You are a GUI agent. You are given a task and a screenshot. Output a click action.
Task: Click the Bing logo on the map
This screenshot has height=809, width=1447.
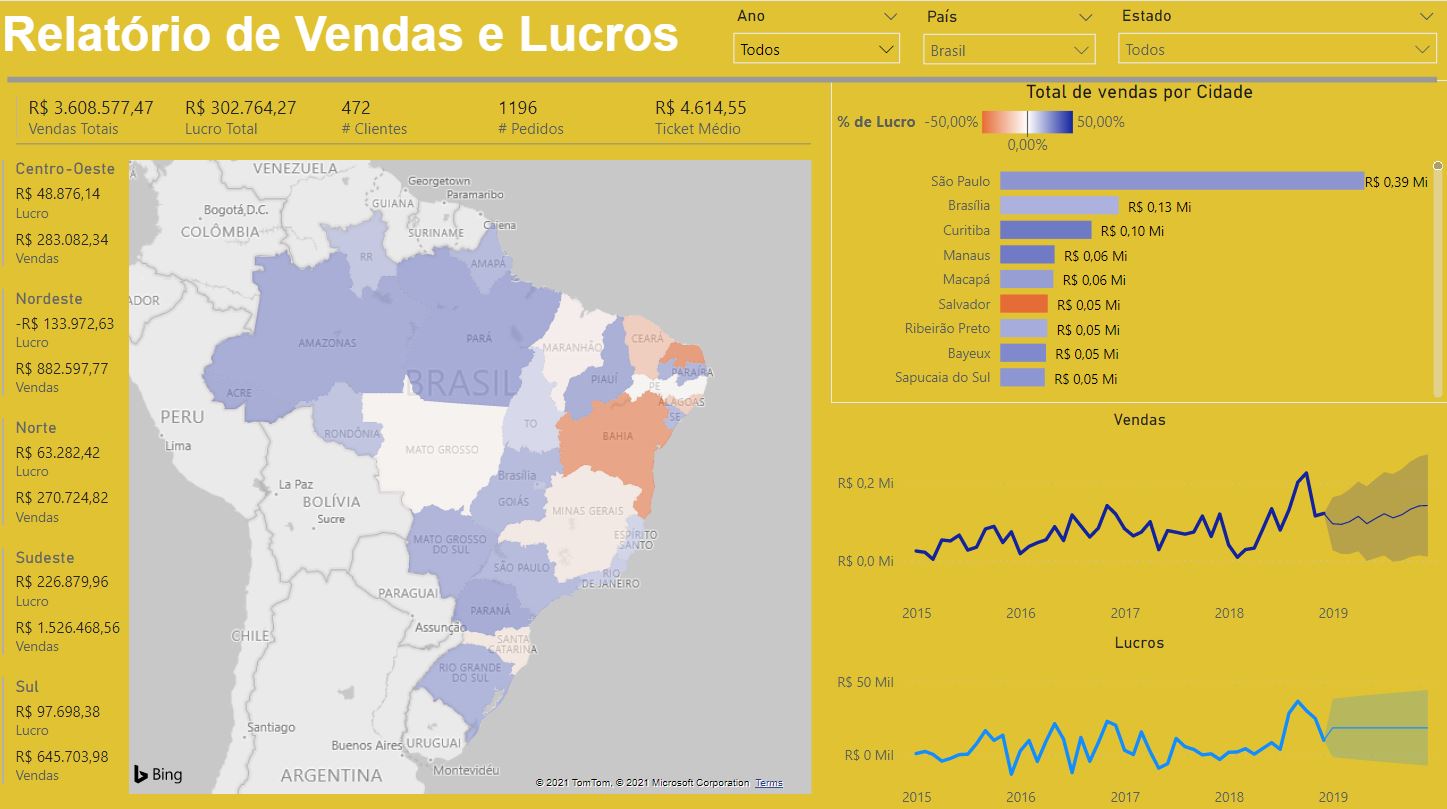click(158, 774)
